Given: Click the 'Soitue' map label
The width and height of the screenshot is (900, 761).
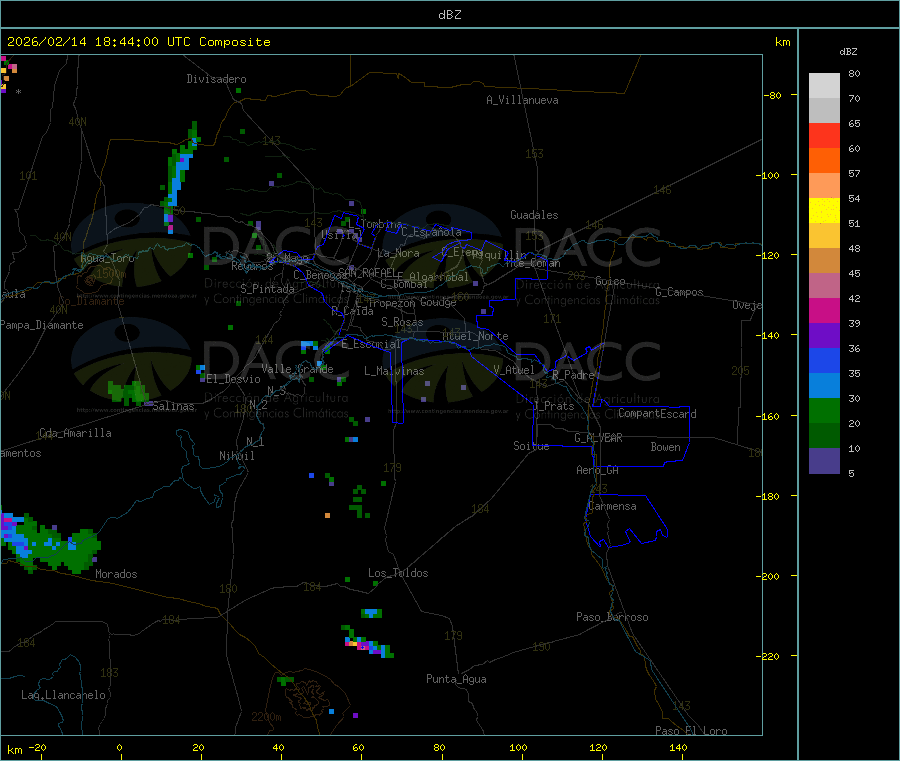Looking at the screenshot, I should (532, 446).
